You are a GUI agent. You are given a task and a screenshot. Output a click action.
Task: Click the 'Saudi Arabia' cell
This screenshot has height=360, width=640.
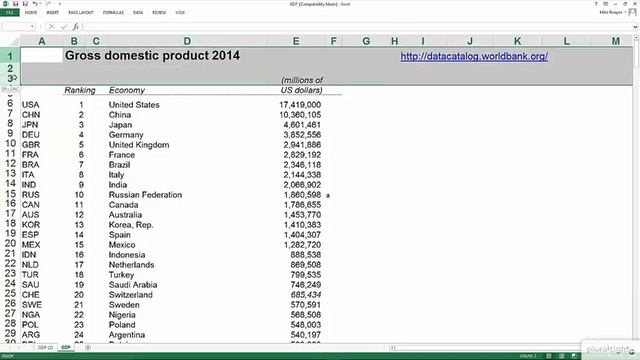click(133, 285)
